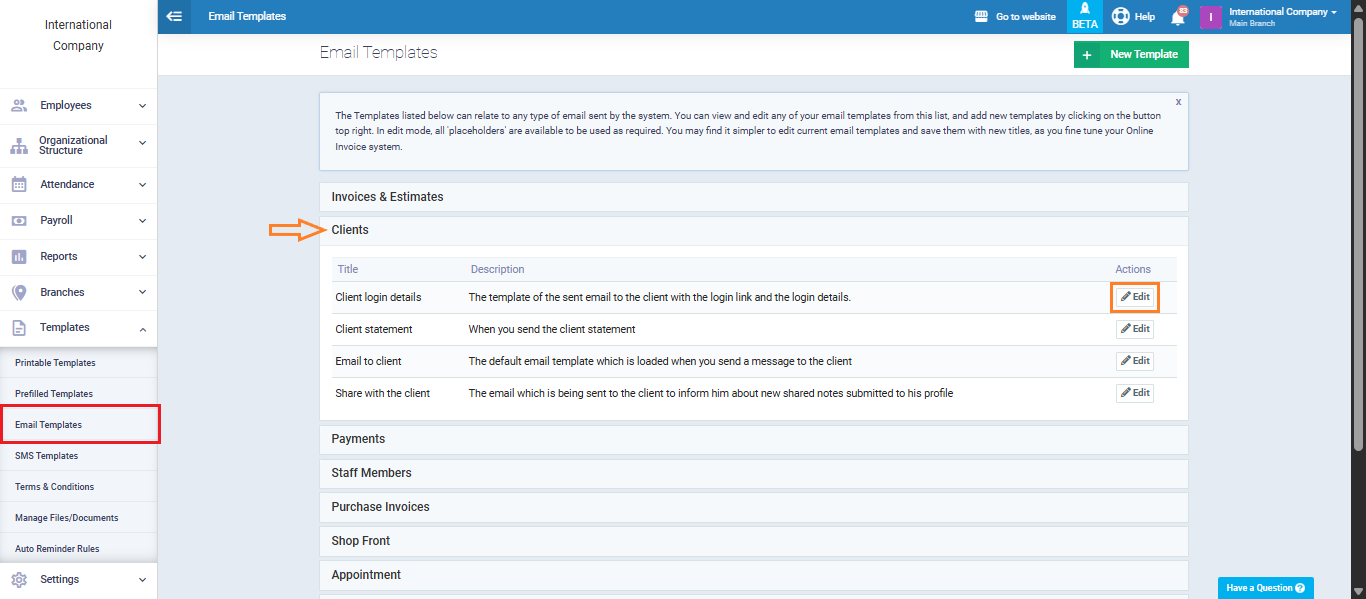Viewport: 1366px width, 599px height.
Task: Edit the Client statement template
Action: coord(1135,329)
